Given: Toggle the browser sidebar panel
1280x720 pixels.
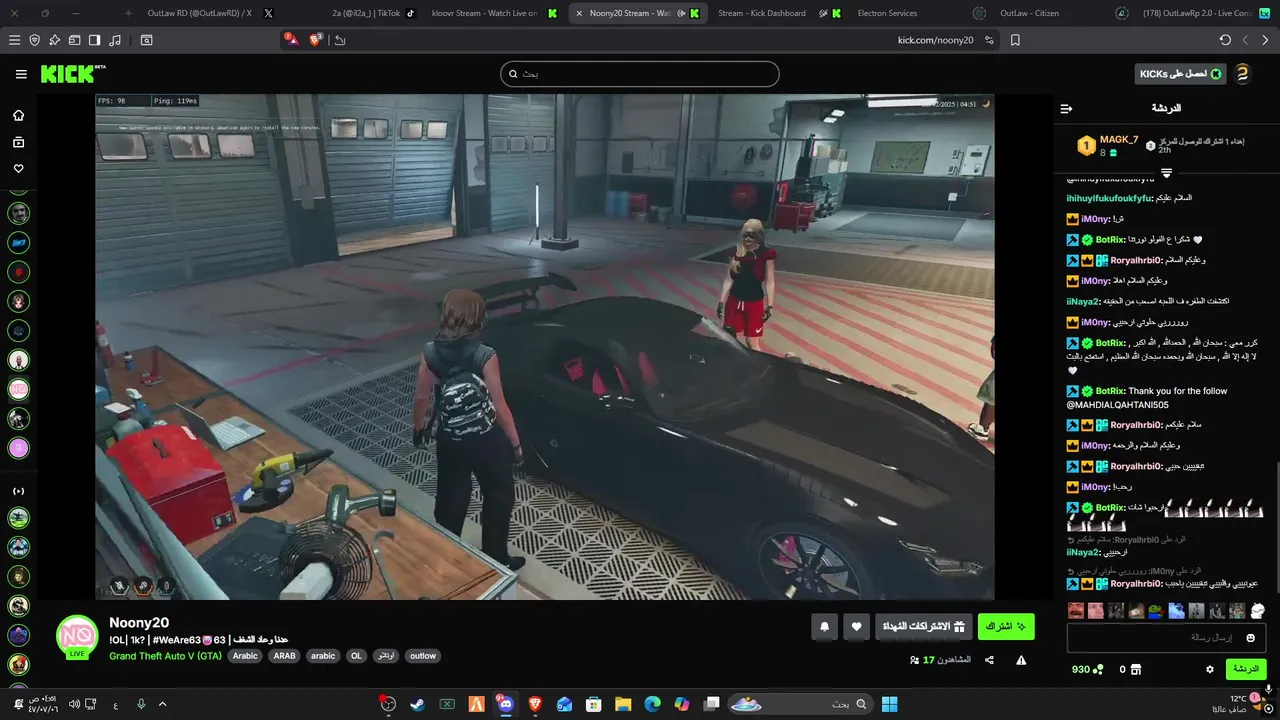Looking at the screenshot, I should [94, 40].
